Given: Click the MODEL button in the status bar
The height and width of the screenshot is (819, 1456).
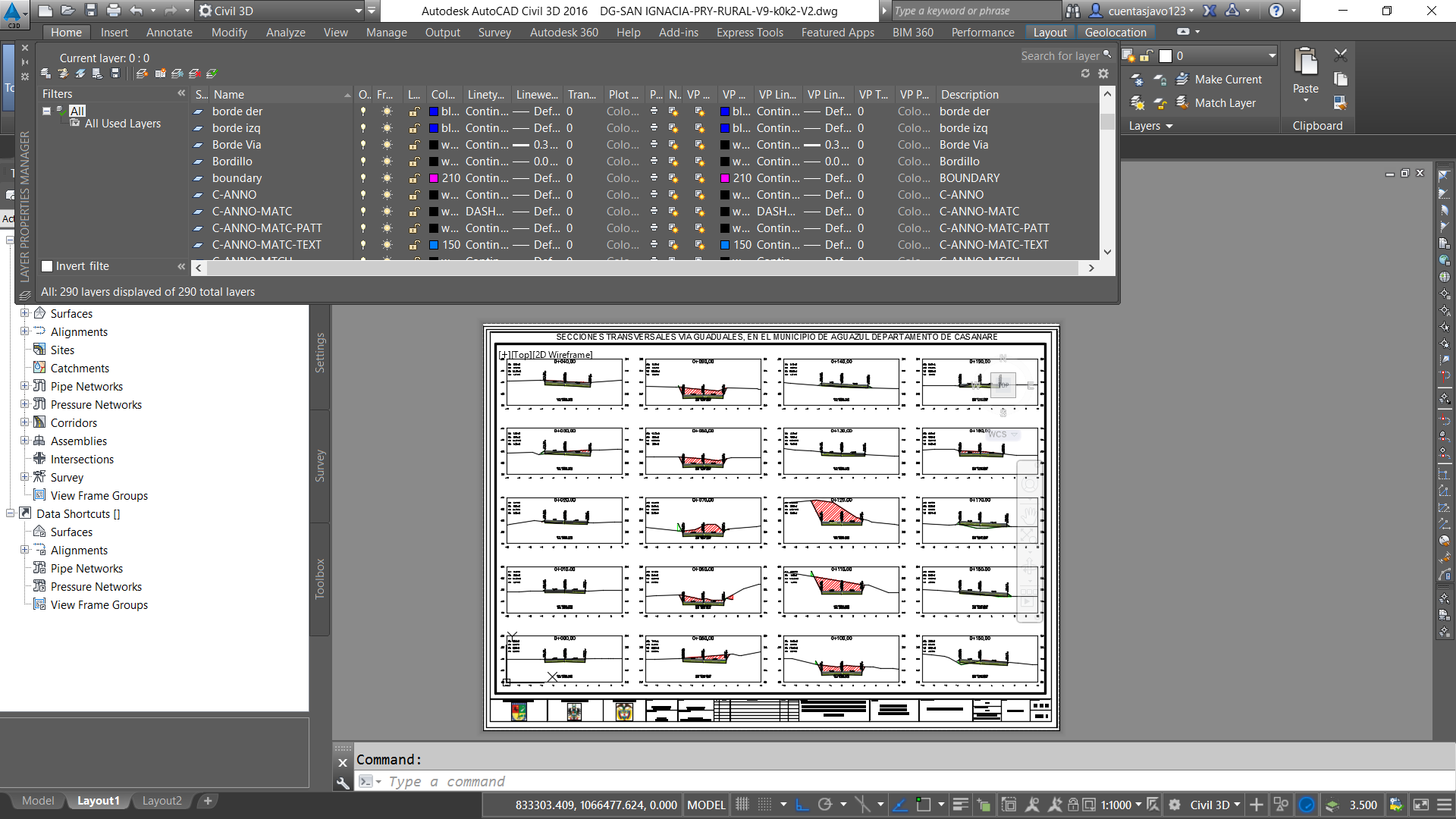Looking at the screenshot, I should [706, 805].
